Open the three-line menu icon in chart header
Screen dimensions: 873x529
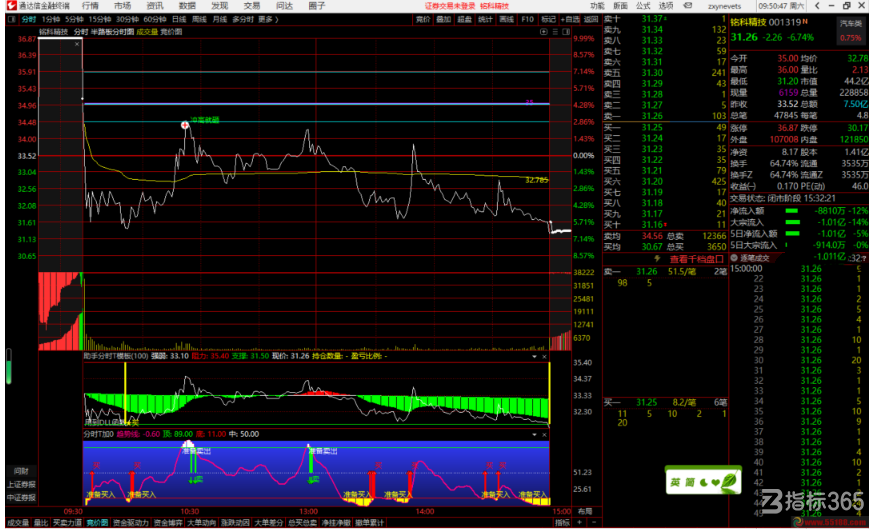[555, 32]
